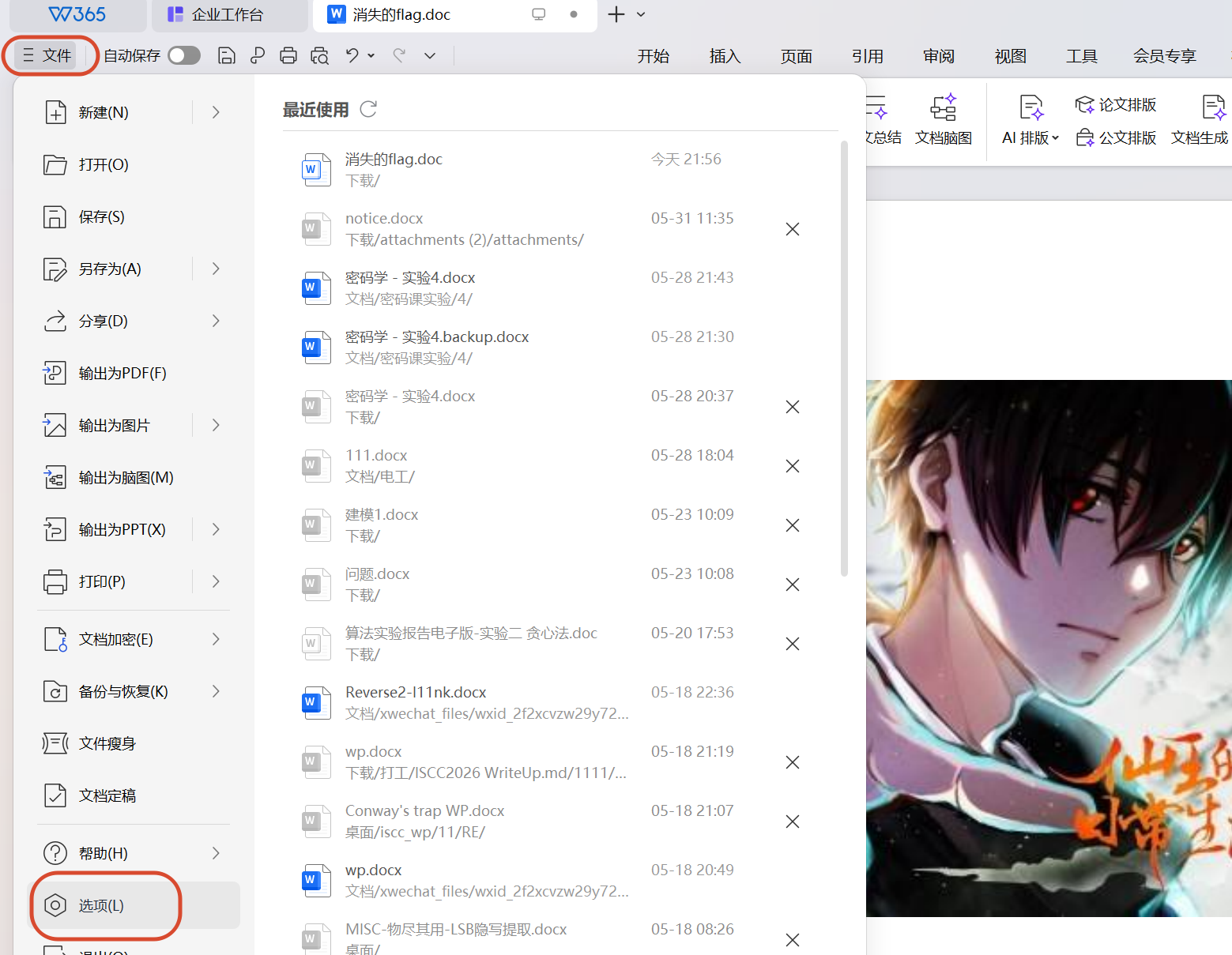Viewport: 1232px width, 955px height.
Task: Switch to the 开始 ribbon tab
Action: click(654, 56)
